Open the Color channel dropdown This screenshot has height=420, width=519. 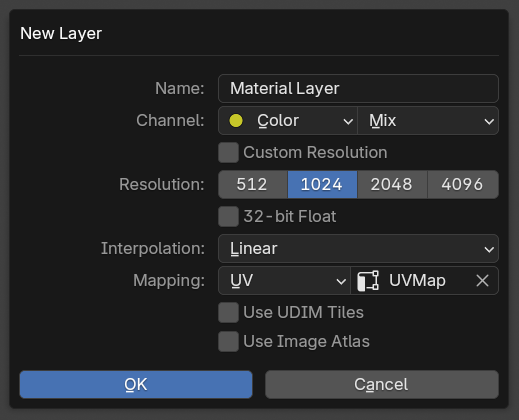click(x=288, y=121)
